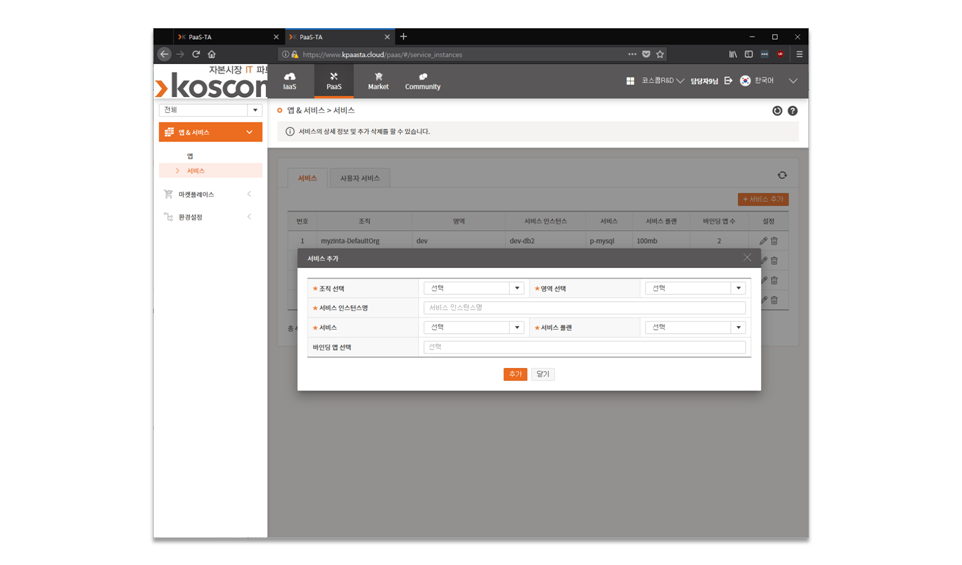Image resolution: width=962 pixels, height=565 pixels.
Task: Switch to the 사용자 서비스 tab
Action: (360, 178)
